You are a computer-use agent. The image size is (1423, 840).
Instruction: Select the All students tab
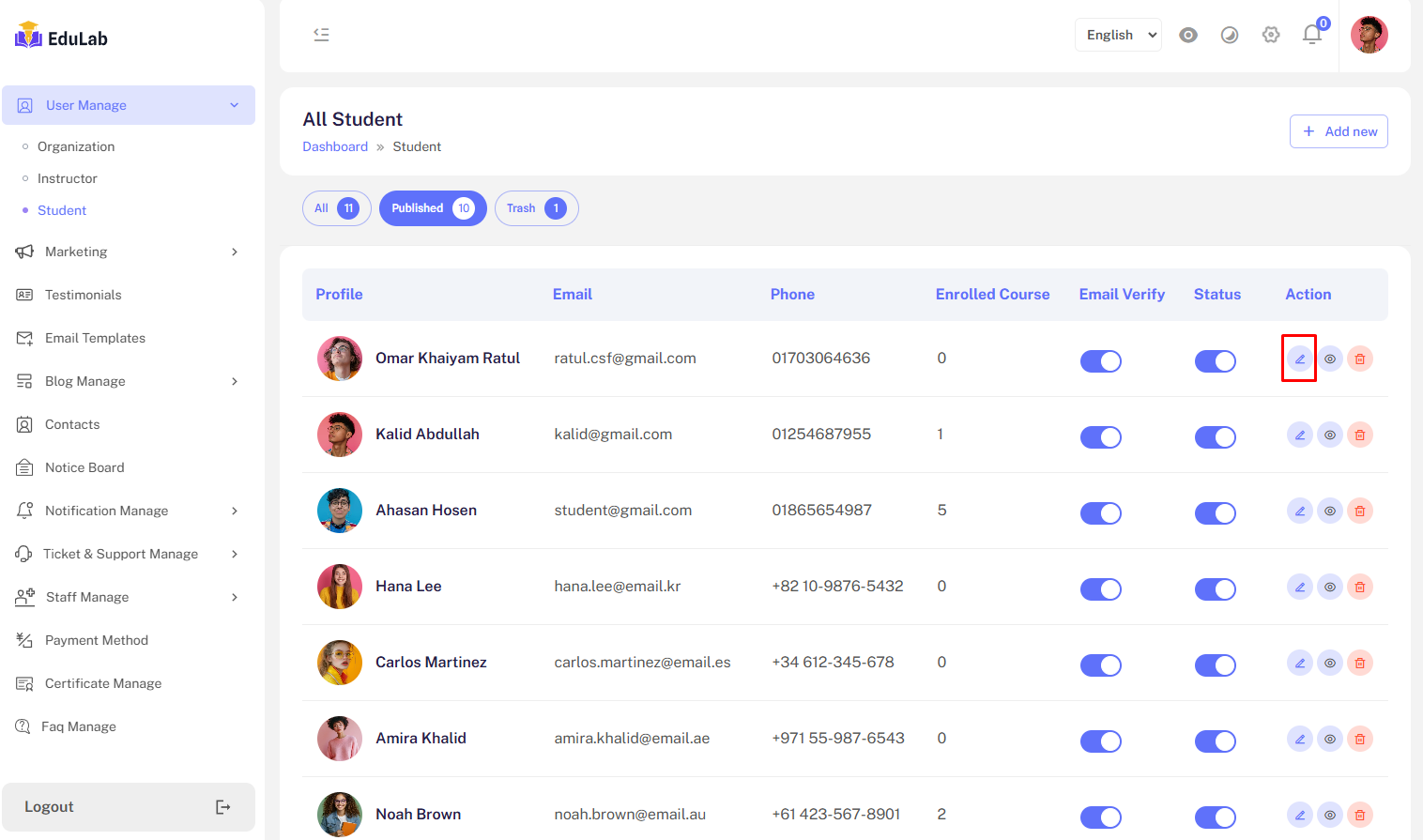tap(336, 208)
